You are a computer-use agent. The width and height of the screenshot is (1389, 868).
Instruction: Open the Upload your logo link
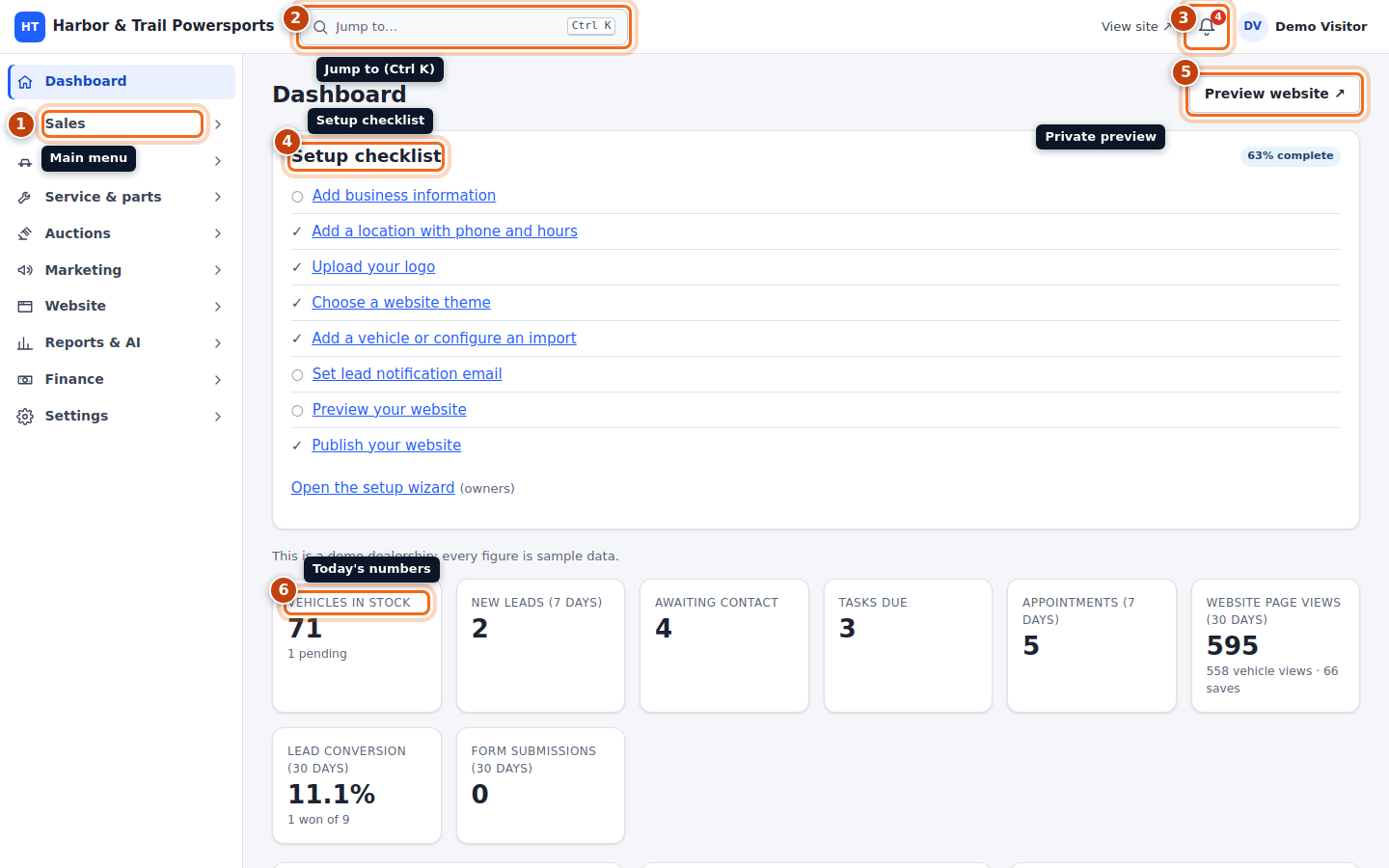point(373,266)
